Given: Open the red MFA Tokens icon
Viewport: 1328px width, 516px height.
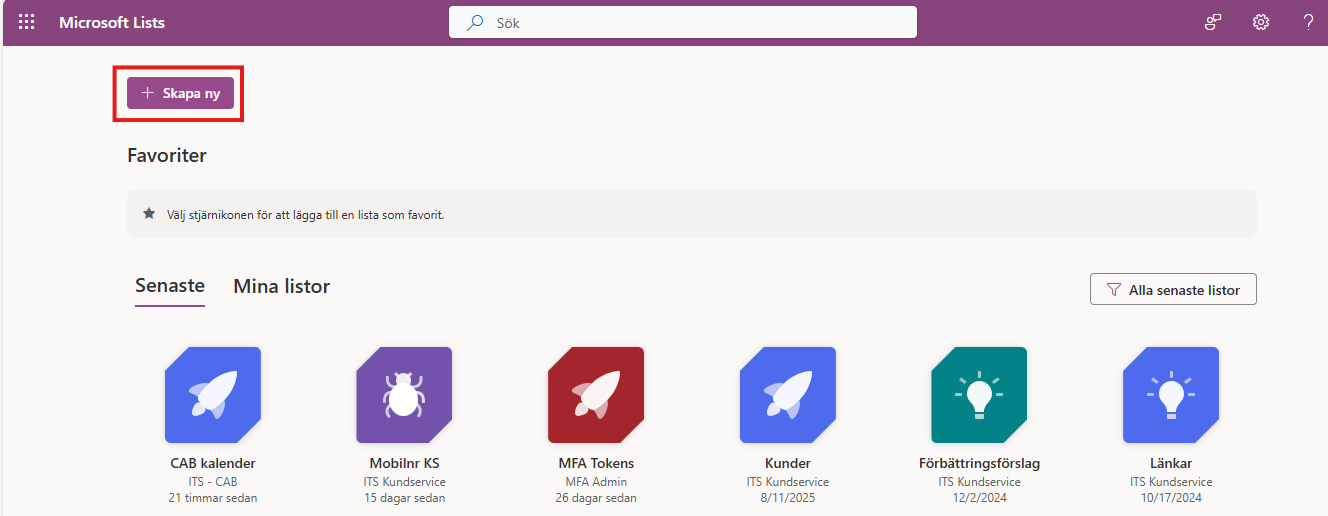Looking at the screenshot, I should coord(596,395).
